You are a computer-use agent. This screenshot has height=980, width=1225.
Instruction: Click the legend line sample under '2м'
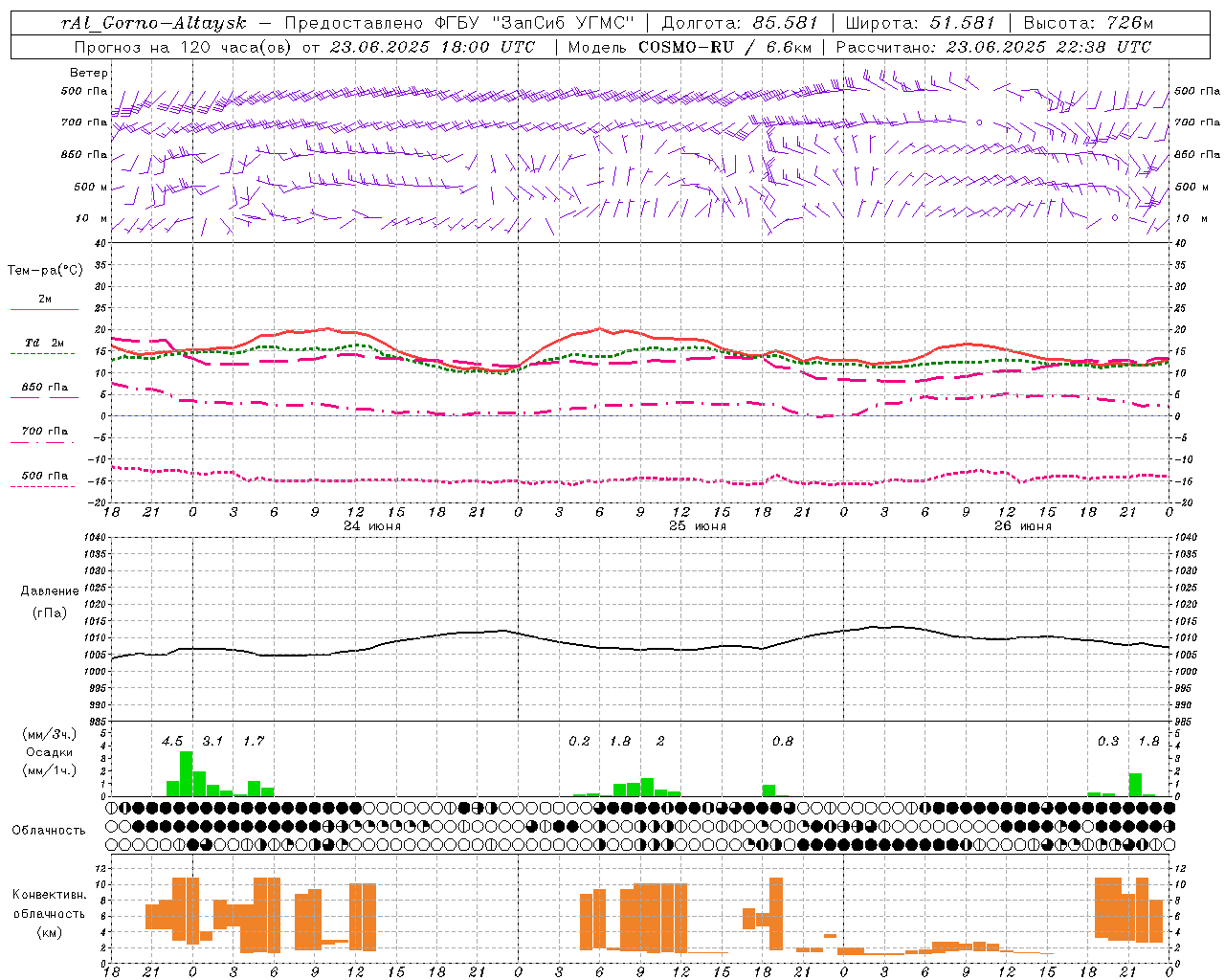click(44, 310)
